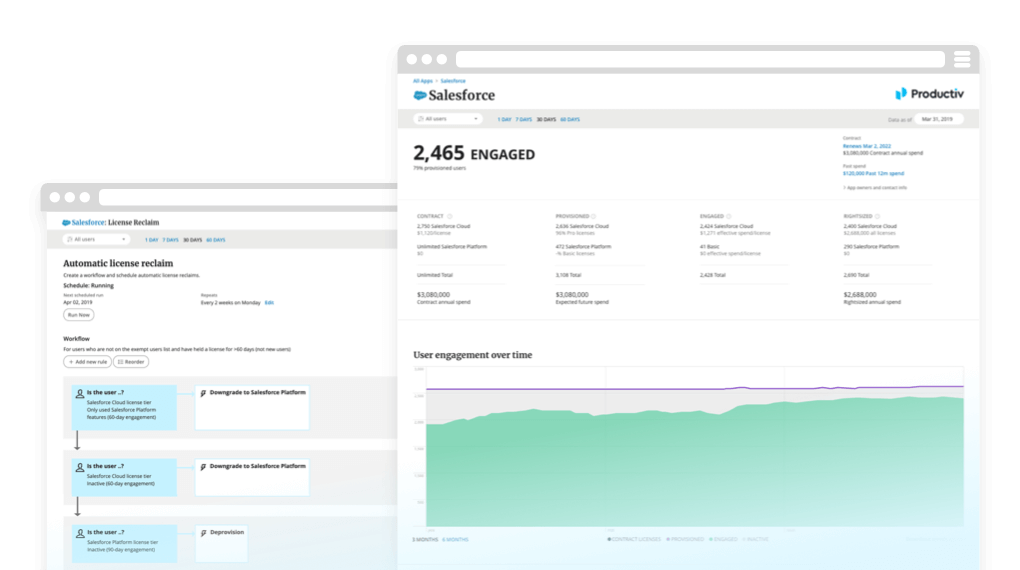This screenshot has width=1020, height=570.
Task: Click the user icon on the 'Inactive (90-day engagement)' rule
Action: pos(80,533)
